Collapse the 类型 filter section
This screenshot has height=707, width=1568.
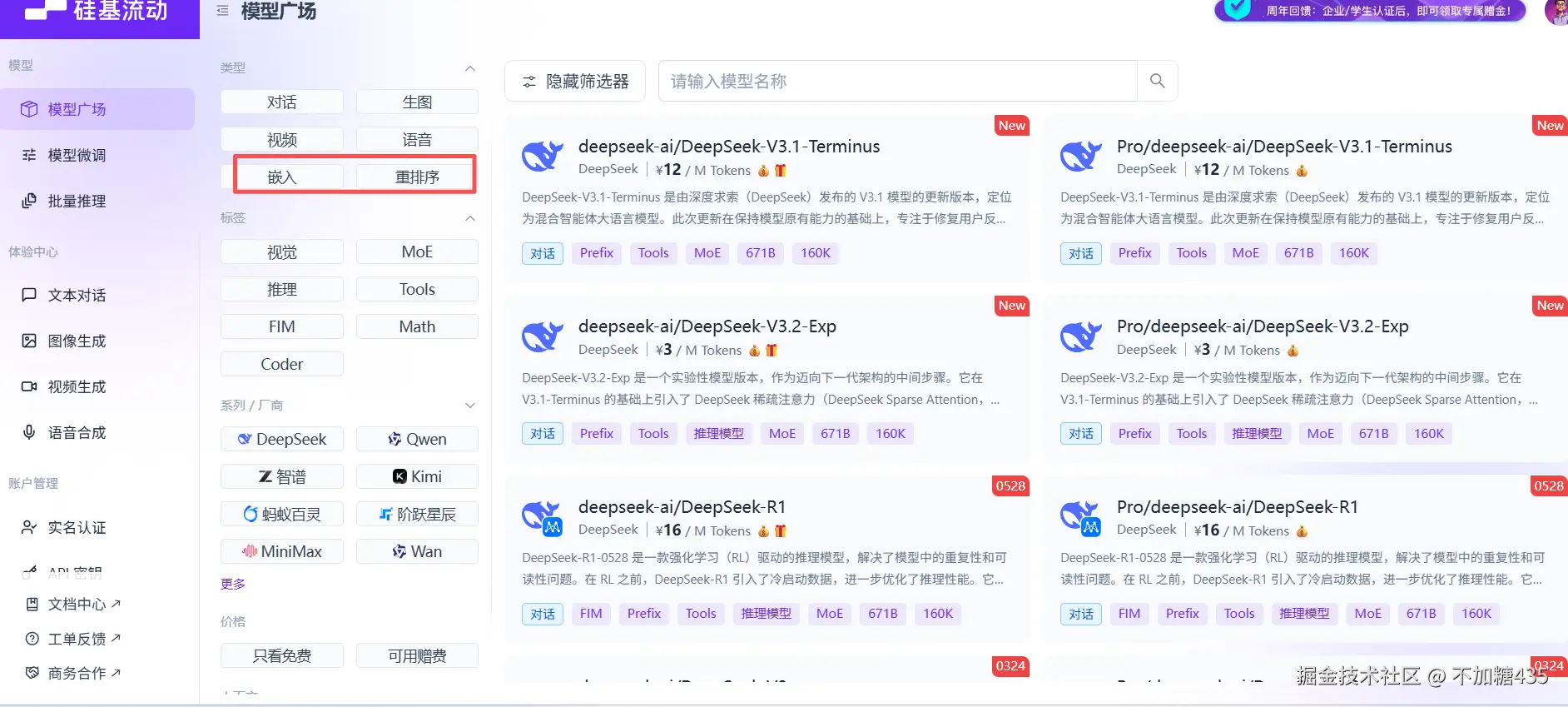pyautogui.click(x=470, y=68)
